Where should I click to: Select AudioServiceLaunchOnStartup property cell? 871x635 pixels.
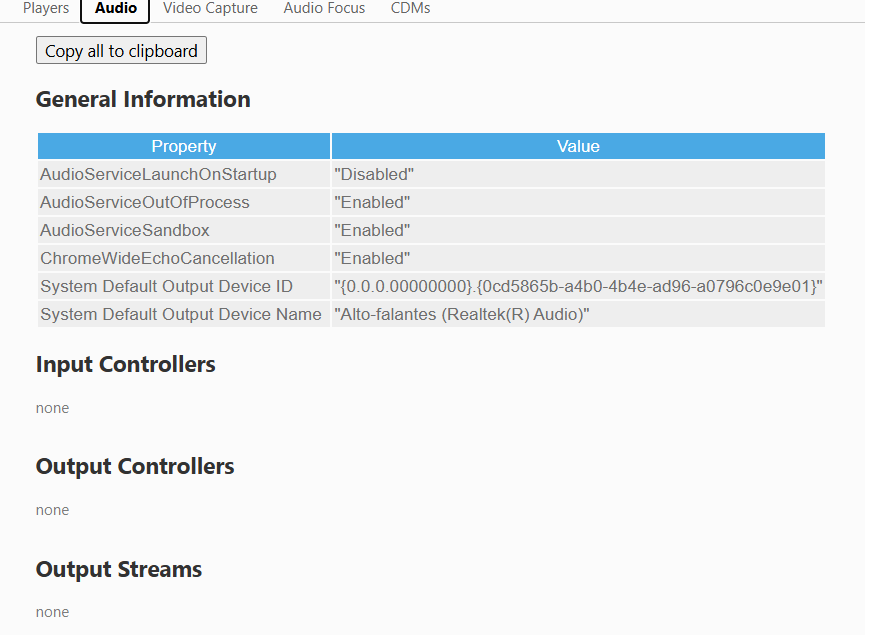(x=184, y=174)
